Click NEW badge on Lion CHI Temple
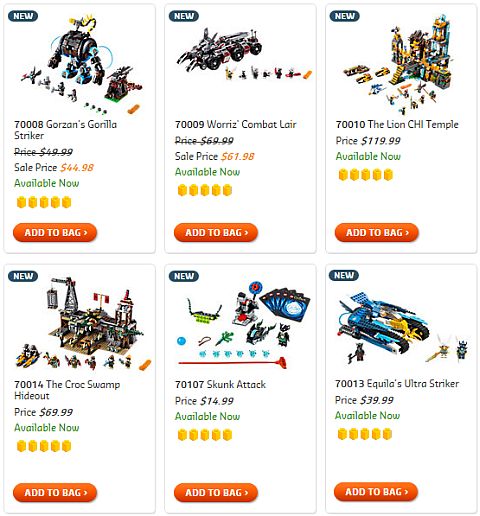 coord(344,16)
